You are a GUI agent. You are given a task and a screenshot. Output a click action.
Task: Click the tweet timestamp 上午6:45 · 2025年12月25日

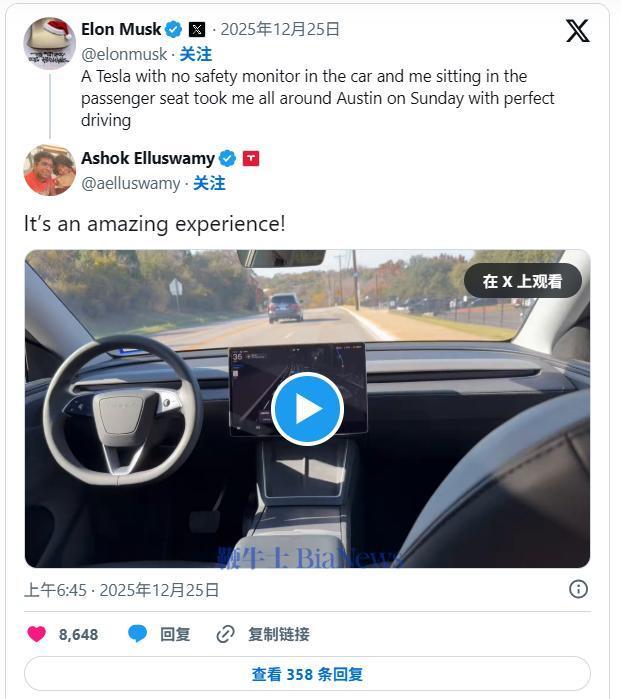(122, 590)
